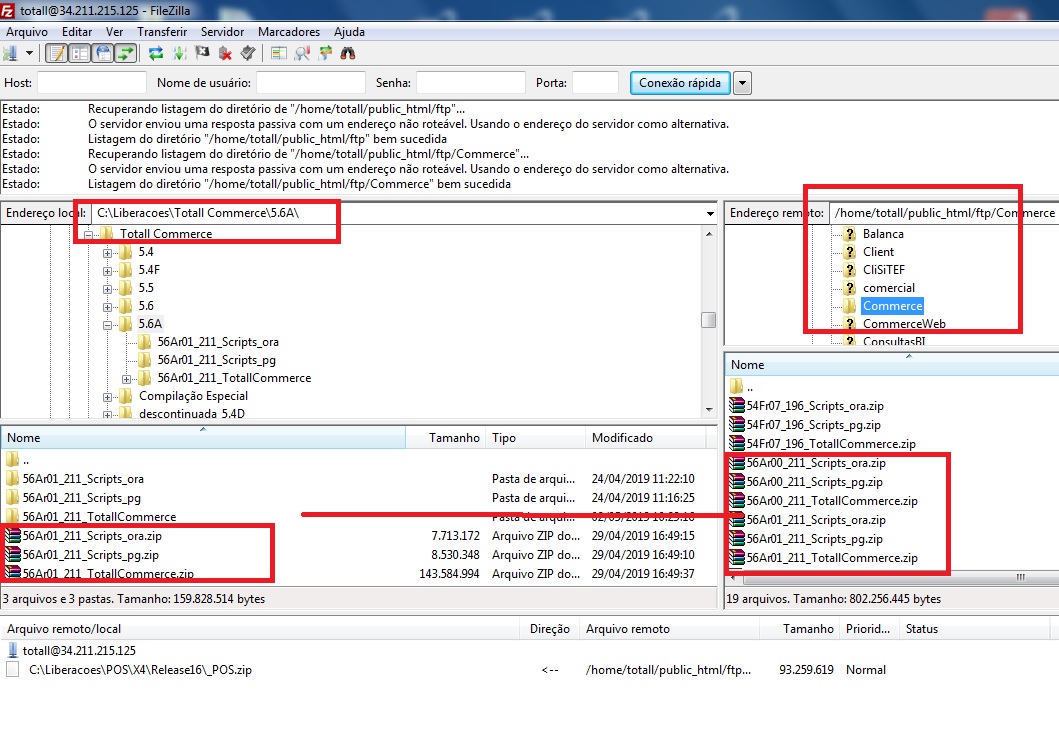This screenshot has height=735, width=1059.
Task: Focus the Senha password field
Action: tap(471, 83)
